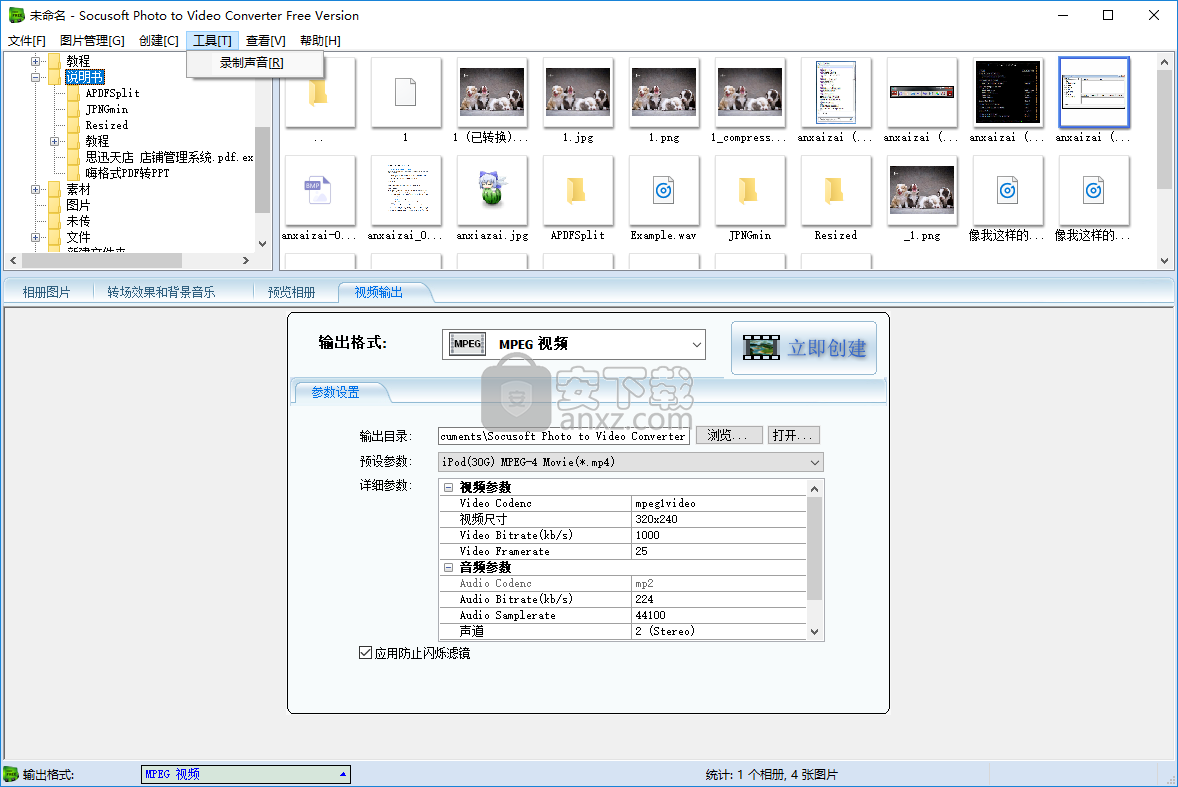Select the JPNGmin folder in tree
Screen dimensions: 1178x787
[x=107, y=109]
